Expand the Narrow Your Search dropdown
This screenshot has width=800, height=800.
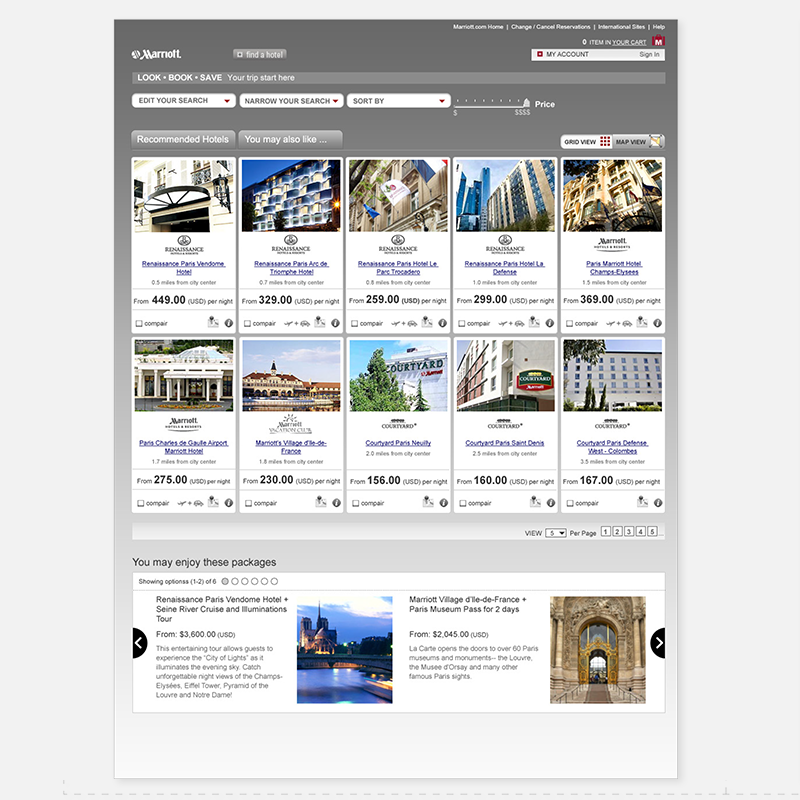[x=291, y=101]
